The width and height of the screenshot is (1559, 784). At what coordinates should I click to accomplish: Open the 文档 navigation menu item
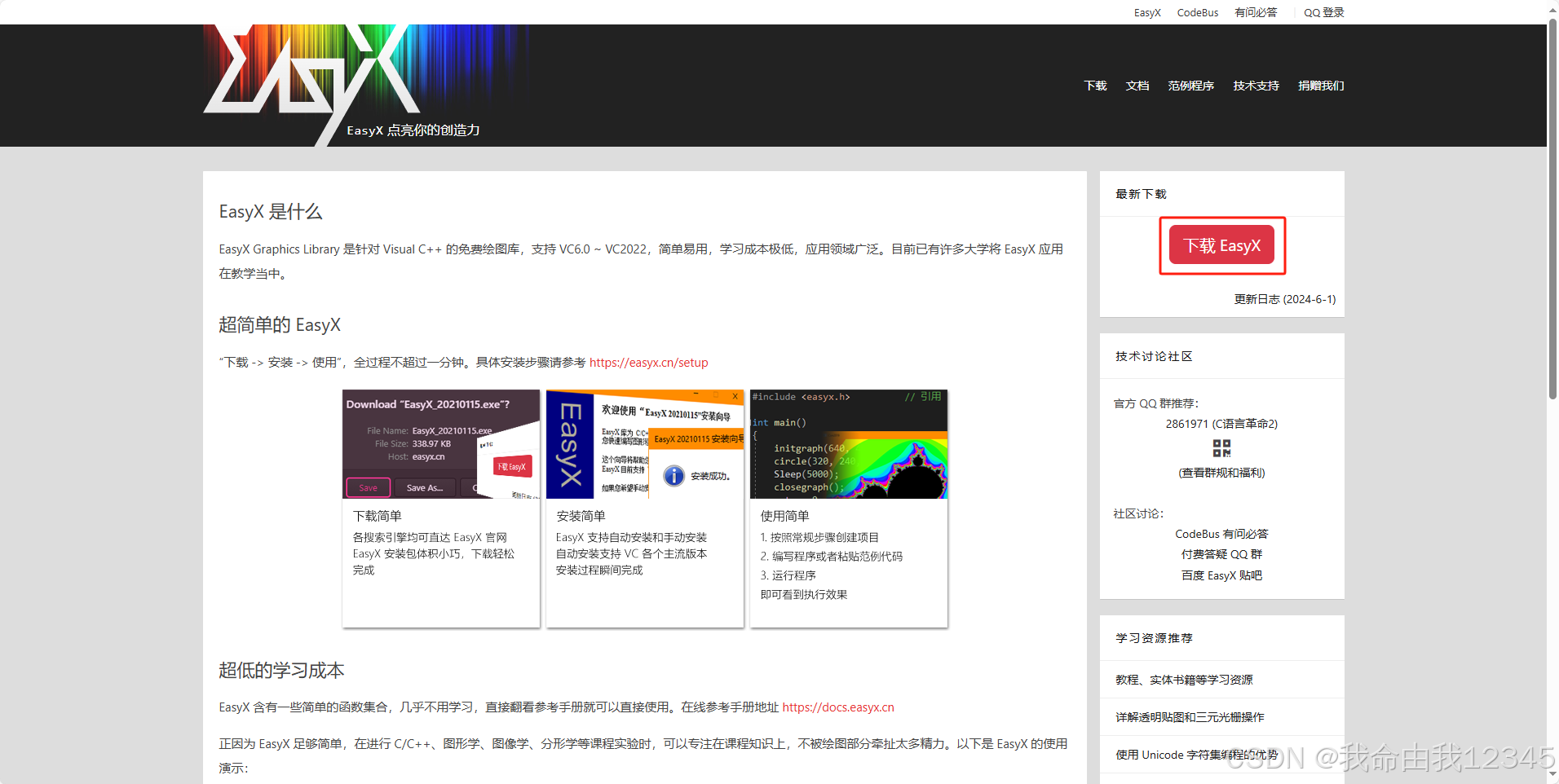[x=1137, y=86]
